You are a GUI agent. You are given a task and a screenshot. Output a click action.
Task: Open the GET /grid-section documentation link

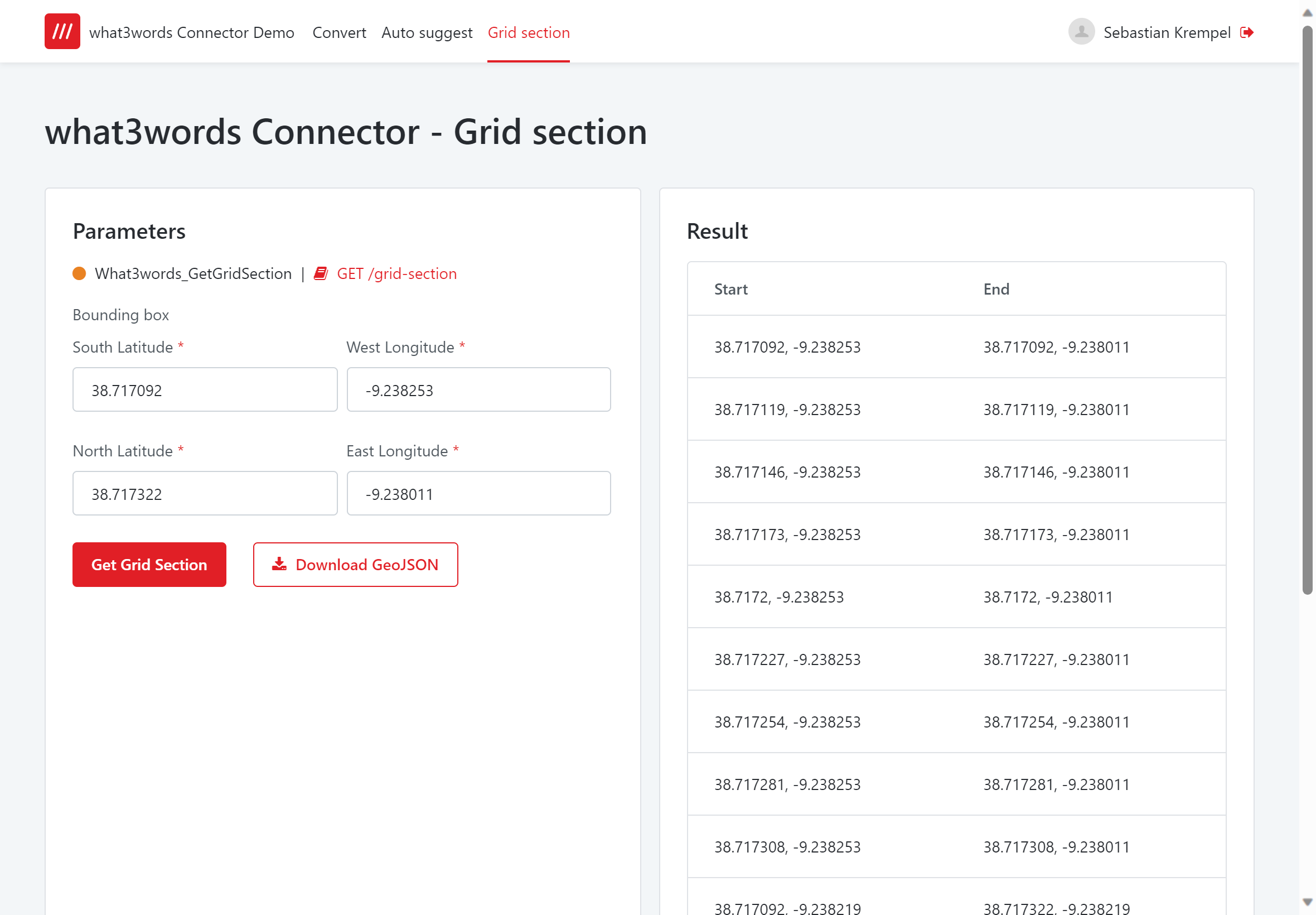click(x=396, y=273)
